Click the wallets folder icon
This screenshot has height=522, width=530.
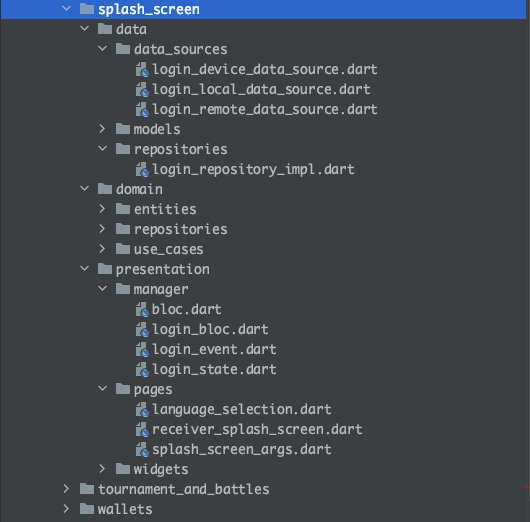click(x=87, y=509)
